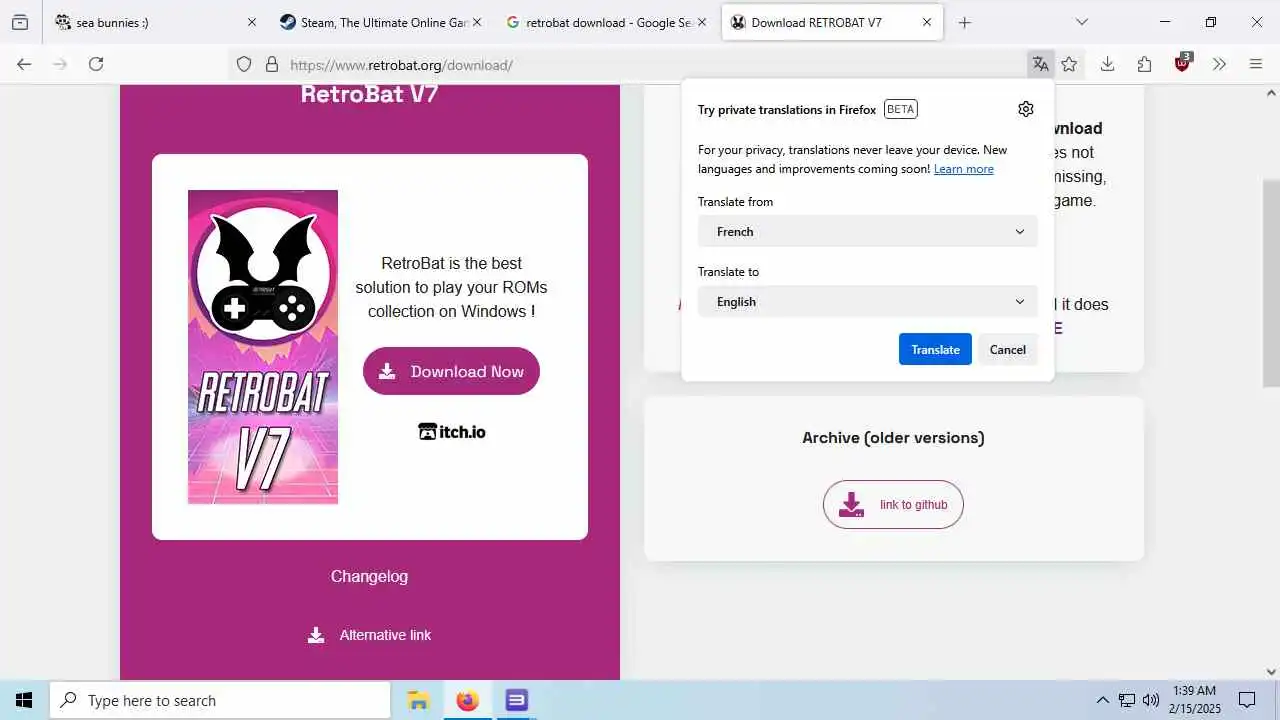Reload the current page
The width and height of the screenshot is (1280, 720).
click(x=96, y=64)
